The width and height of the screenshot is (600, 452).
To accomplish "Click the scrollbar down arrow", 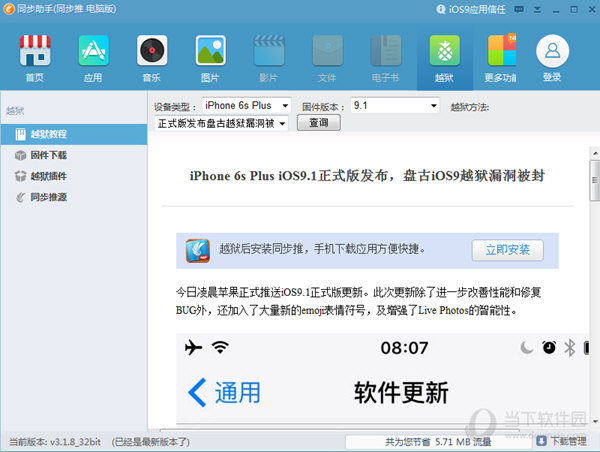I will [595, 421].
